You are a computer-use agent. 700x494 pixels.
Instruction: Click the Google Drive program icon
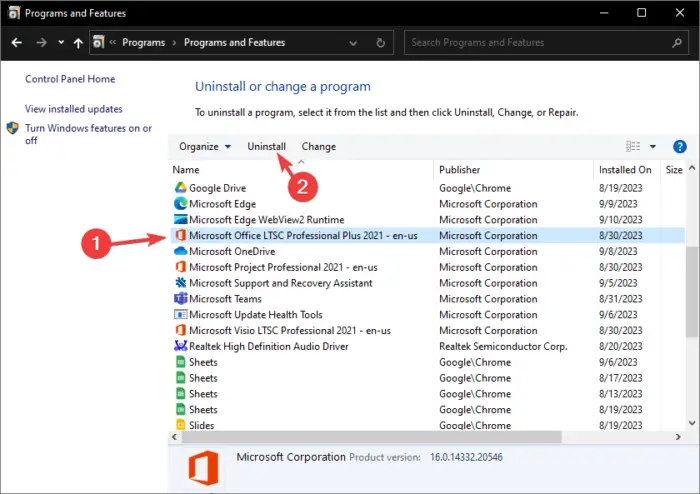pos(181,188)
